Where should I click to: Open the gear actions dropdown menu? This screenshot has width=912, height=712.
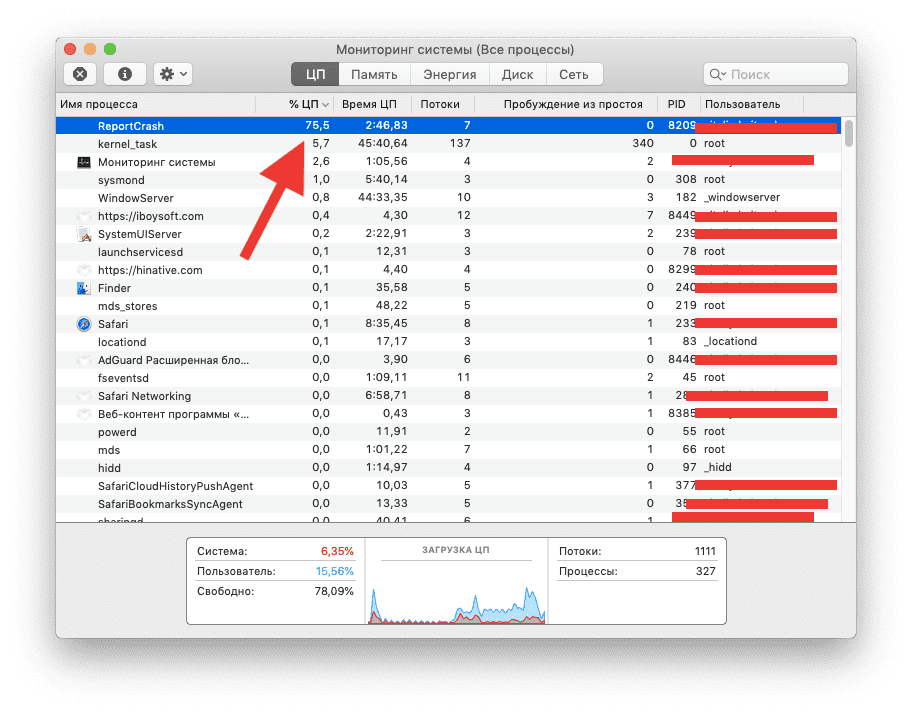click(173, 74)
